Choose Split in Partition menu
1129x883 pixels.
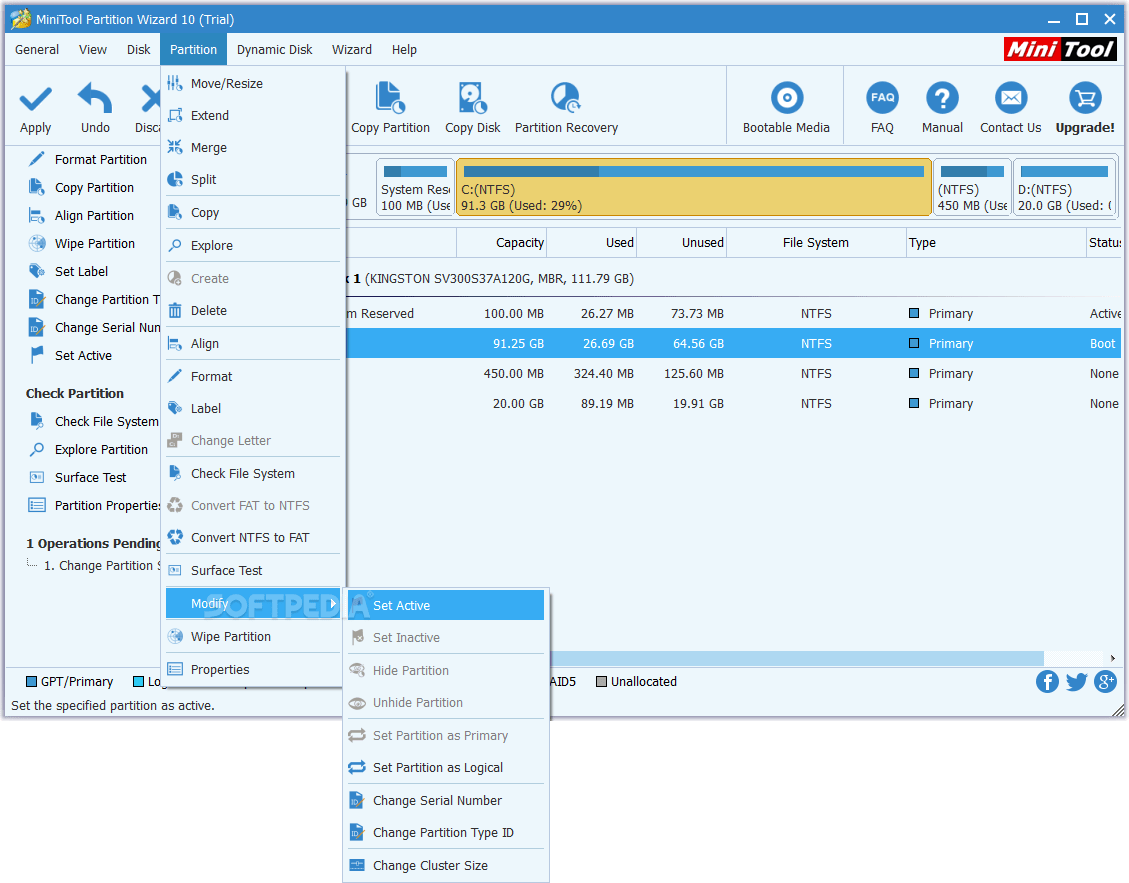pos(253,179)
